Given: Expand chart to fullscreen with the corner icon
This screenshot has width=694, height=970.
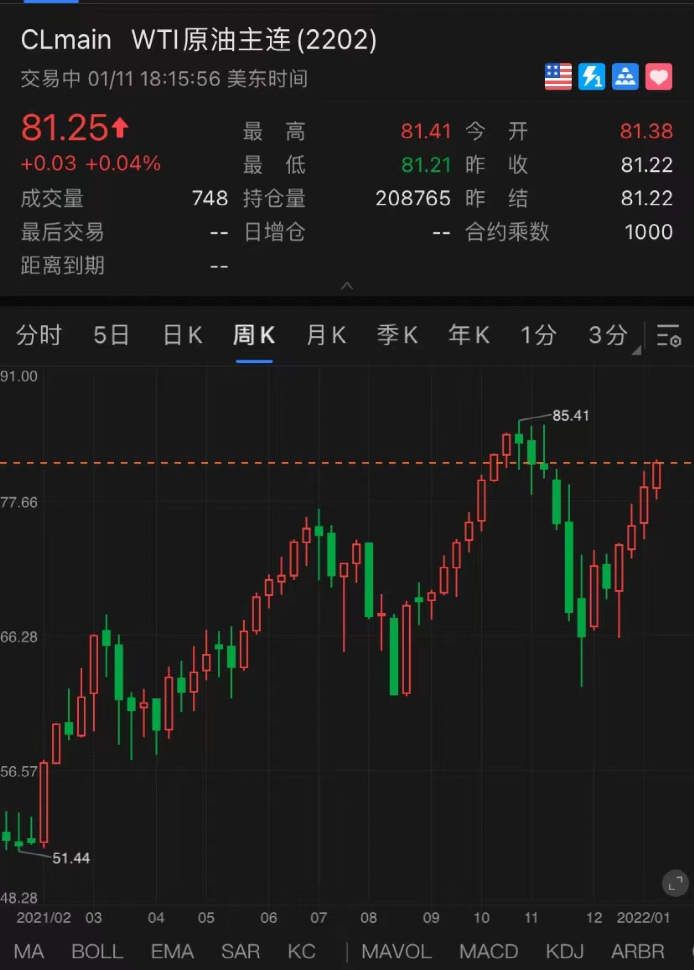Looking at the screenshot, I should (x=675, y=883).
